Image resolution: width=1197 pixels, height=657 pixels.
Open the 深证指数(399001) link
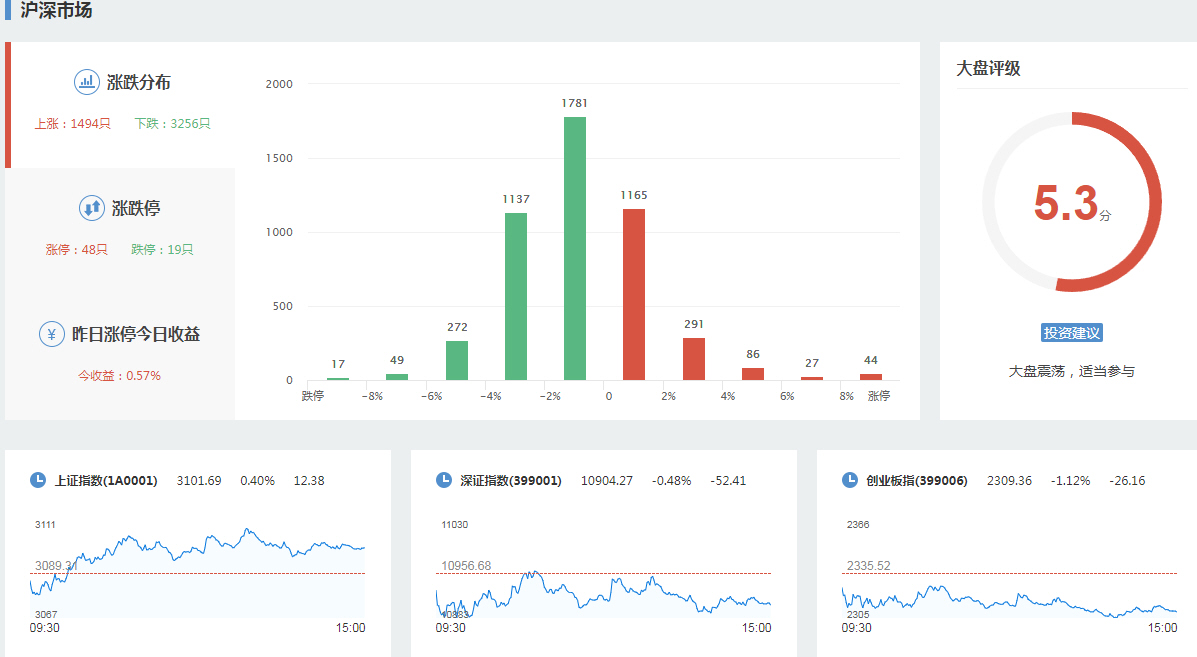tap(511, 481)
